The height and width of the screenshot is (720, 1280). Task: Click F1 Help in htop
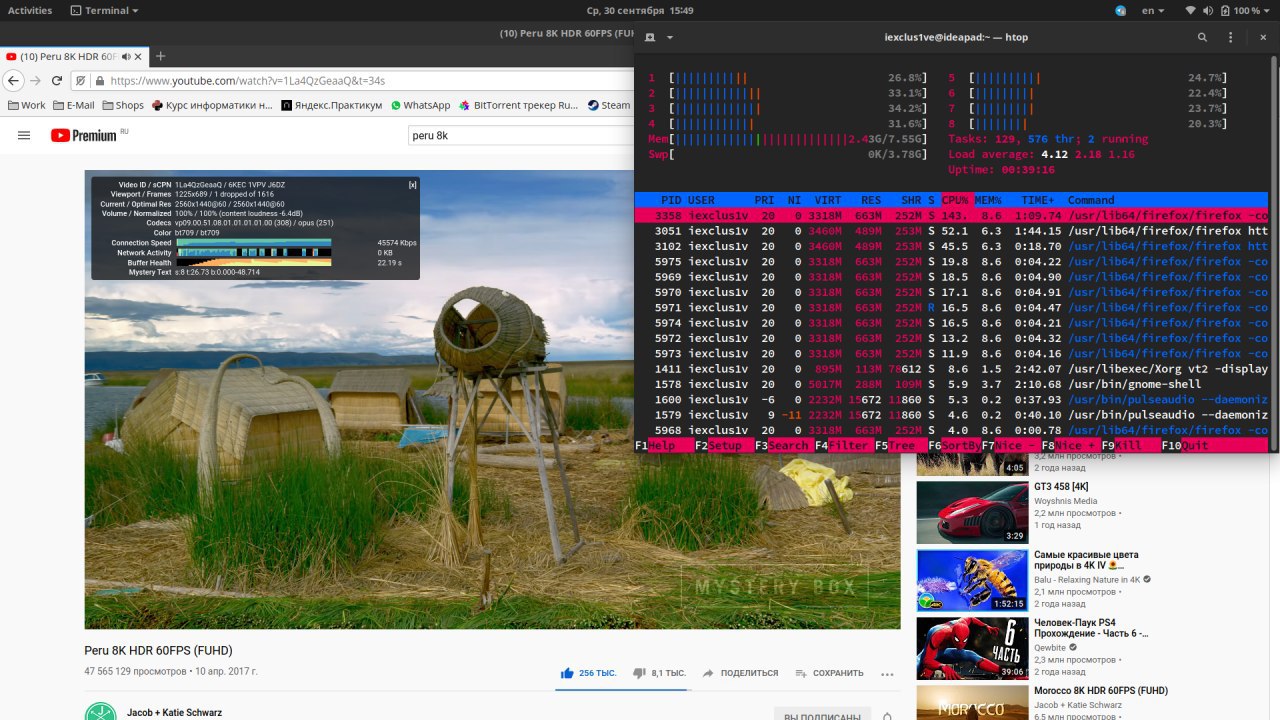click(663, 445)
